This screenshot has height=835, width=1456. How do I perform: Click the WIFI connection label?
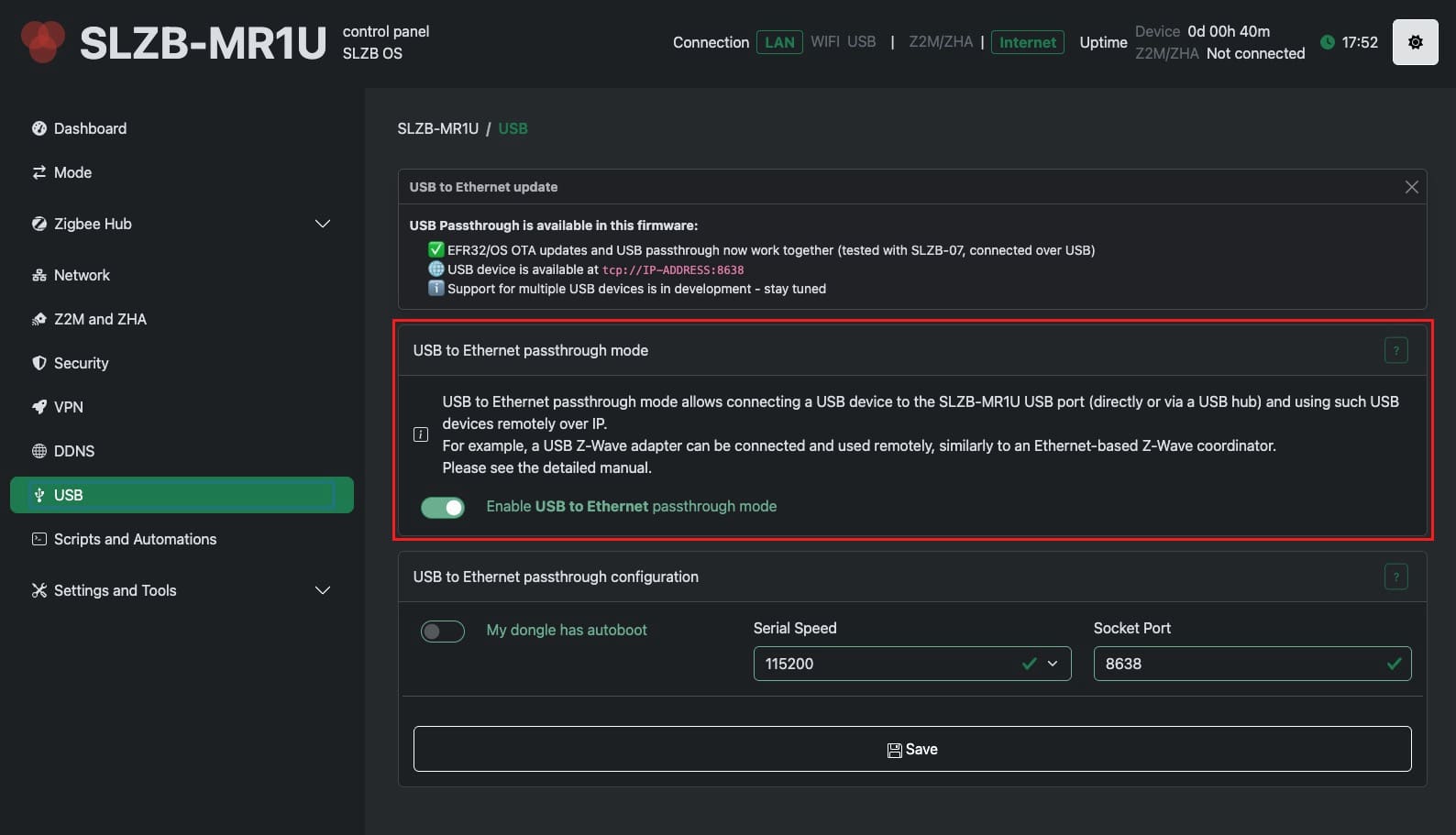[x=824, y=42]
